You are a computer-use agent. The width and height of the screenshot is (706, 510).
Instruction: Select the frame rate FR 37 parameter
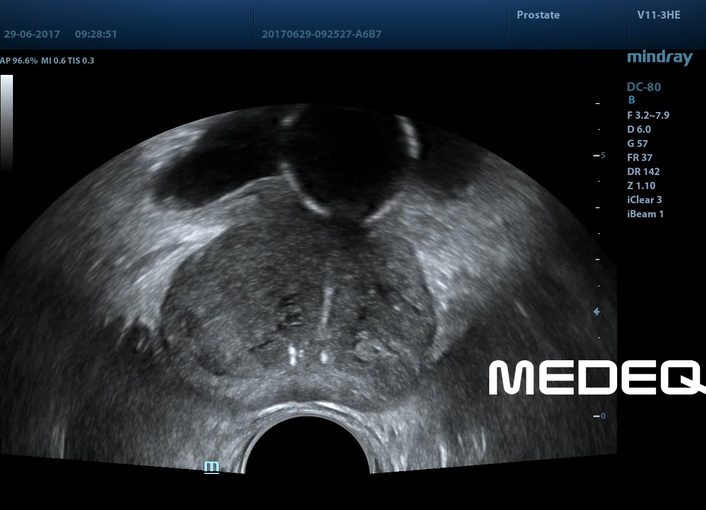(639, 157)
